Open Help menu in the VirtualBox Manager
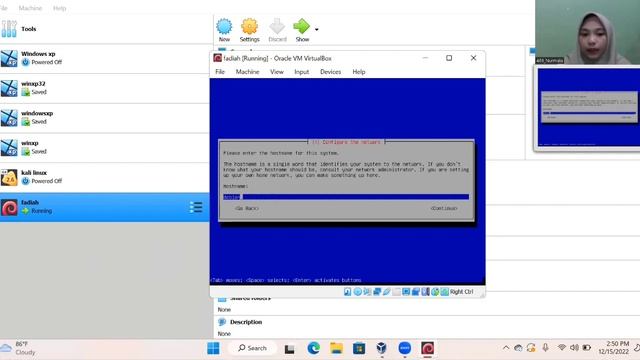Image resolution: width=640 pixels, height=360 pixels. 60,8
